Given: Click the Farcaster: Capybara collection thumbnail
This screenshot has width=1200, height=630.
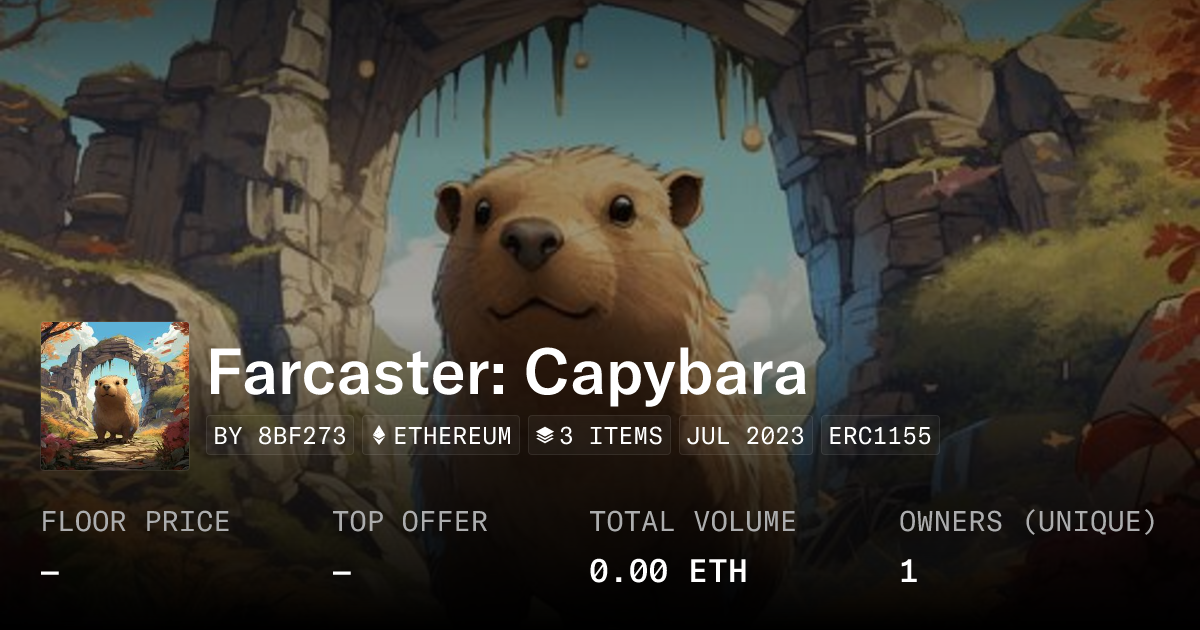Looking at the screenshot, I should (115, 396).
